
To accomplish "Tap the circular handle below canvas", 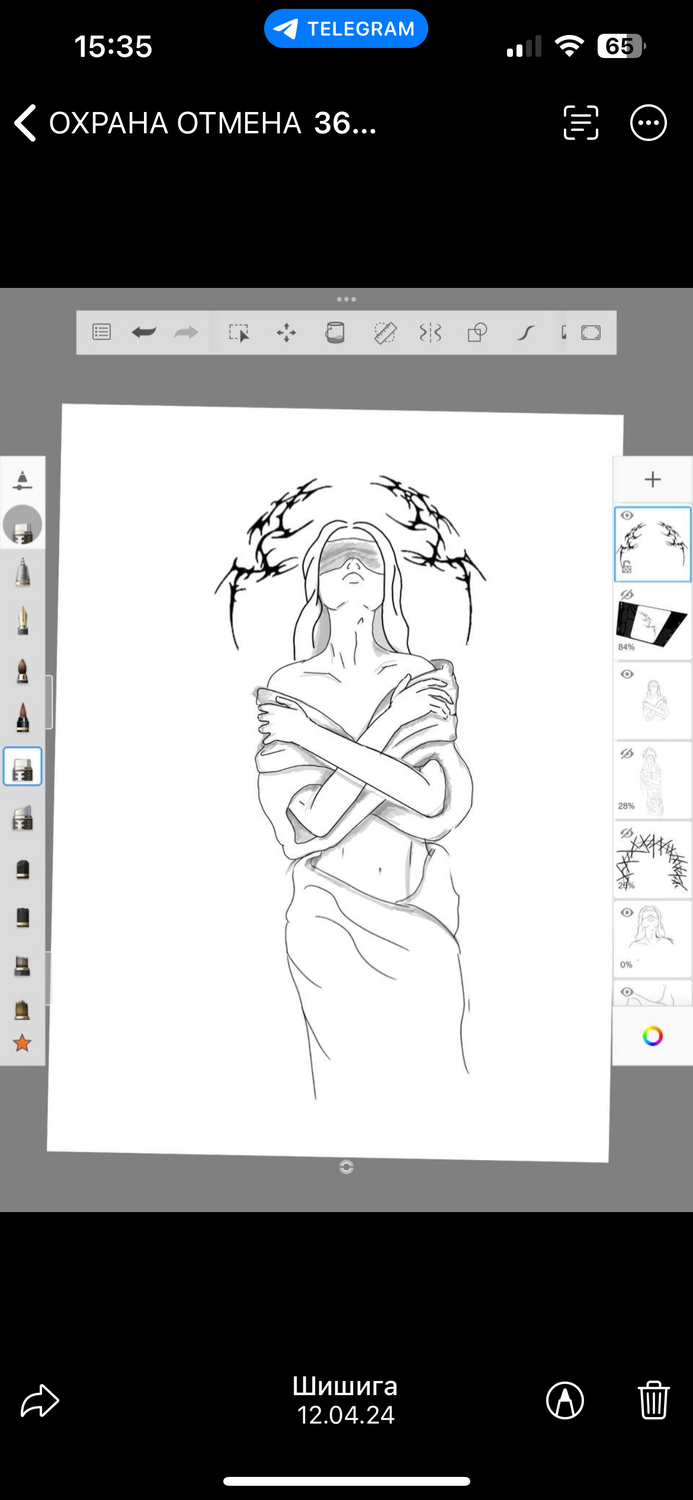I will pyautogui.click(x=346, y=1167).
